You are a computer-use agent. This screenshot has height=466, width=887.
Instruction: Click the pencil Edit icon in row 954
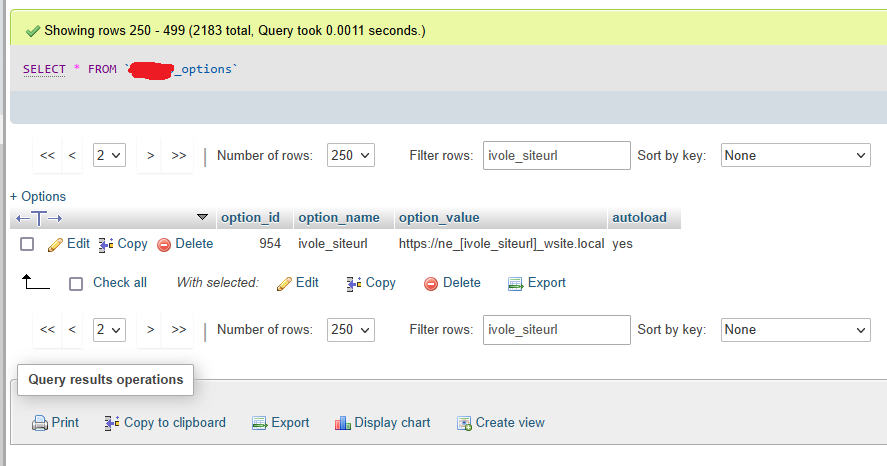tap(55, 244)
